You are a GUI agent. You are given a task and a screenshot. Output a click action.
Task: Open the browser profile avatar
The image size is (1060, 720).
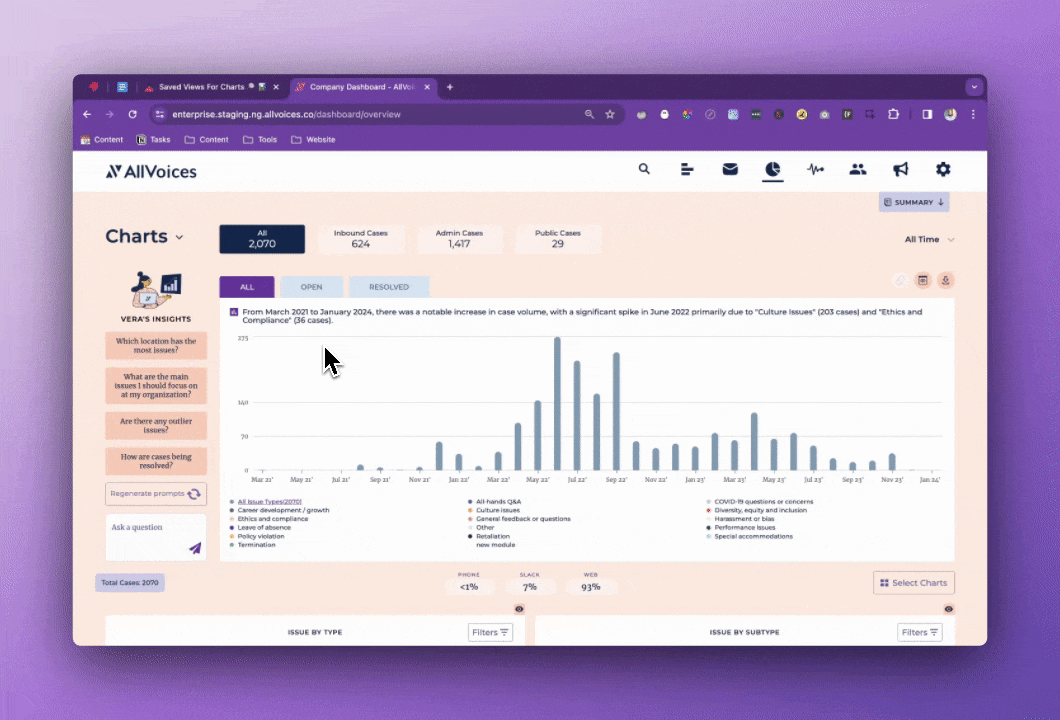(x=950, y=114)
